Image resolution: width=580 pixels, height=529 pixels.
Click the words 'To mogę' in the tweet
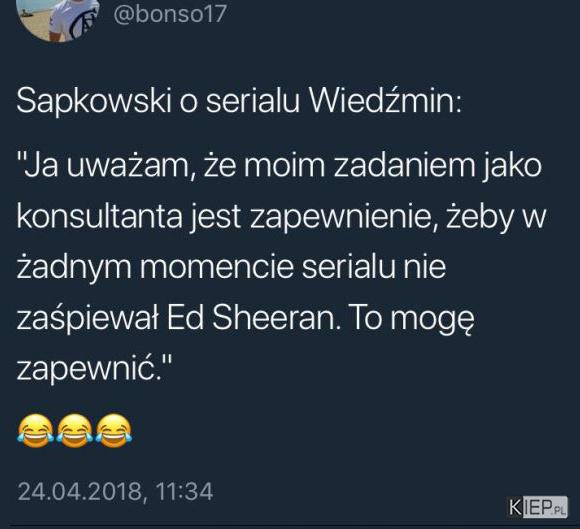(x=411, y=320)
